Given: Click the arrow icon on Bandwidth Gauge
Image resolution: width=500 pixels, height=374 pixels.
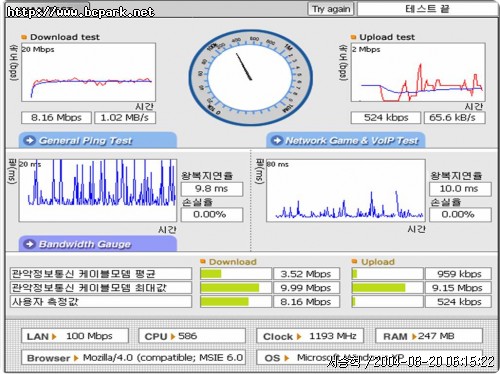Looking at the screenshot, I should point(29,244).
